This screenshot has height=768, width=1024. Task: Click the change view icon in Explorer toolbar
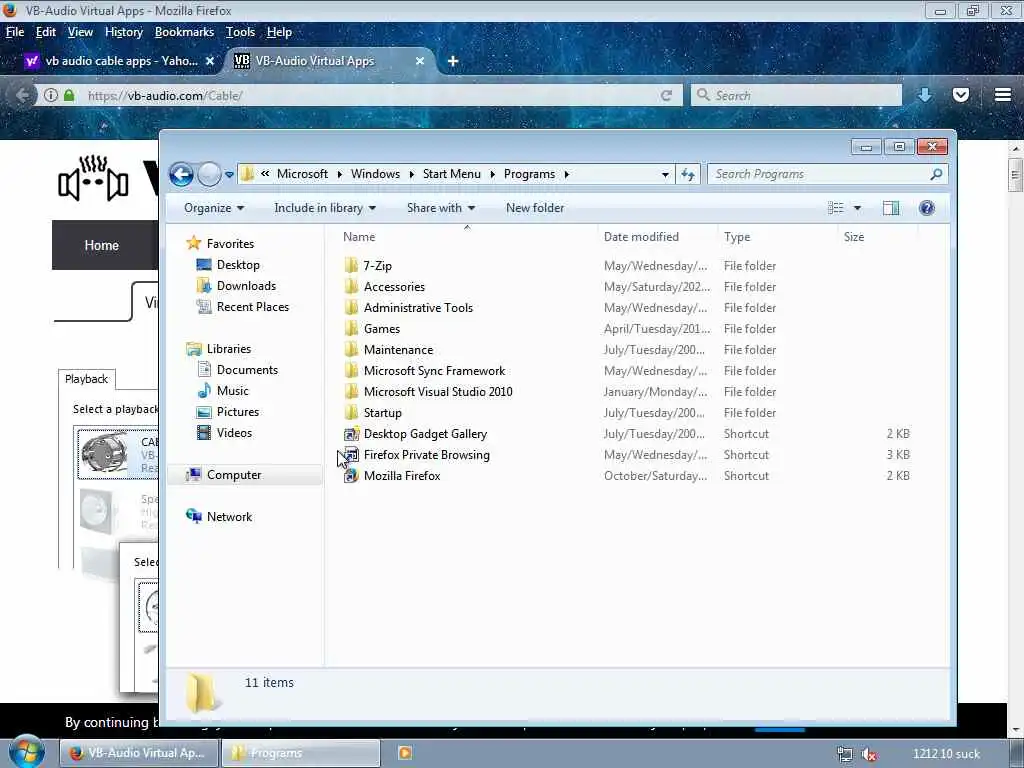pos(836,208)
